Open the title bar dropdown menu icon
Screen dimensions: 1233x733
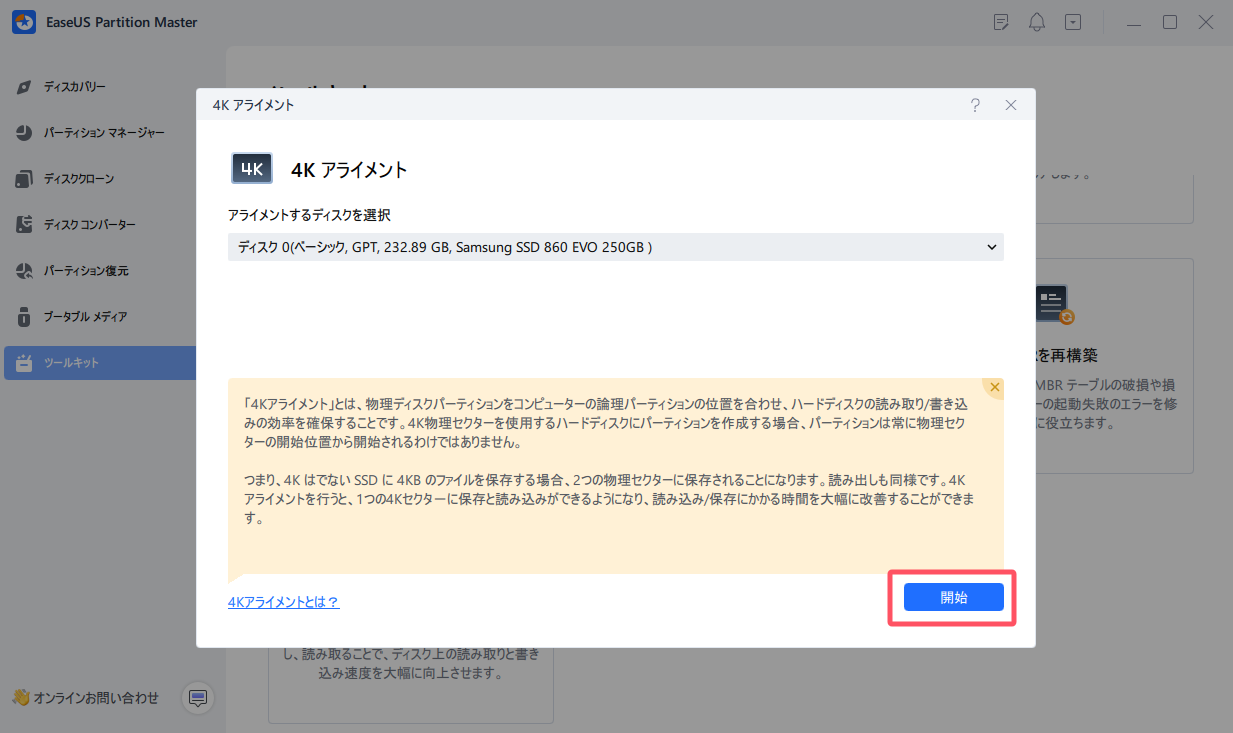[x=1073, y=22]
